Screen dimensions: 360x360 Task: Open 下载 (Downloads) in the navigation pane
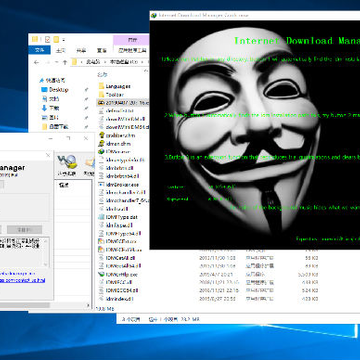point(54,108)
